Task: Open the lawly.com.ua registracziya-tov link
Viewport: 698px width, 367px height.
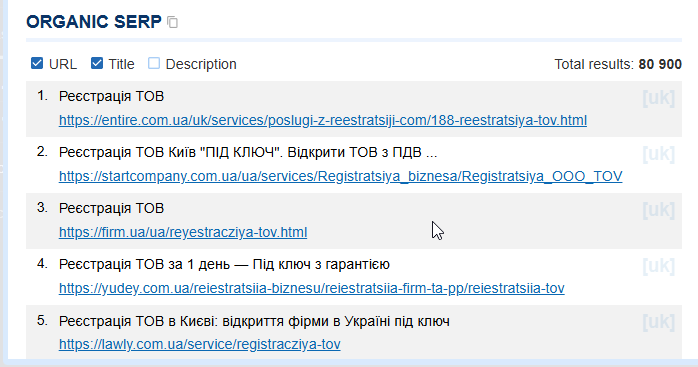Action: 199,344
